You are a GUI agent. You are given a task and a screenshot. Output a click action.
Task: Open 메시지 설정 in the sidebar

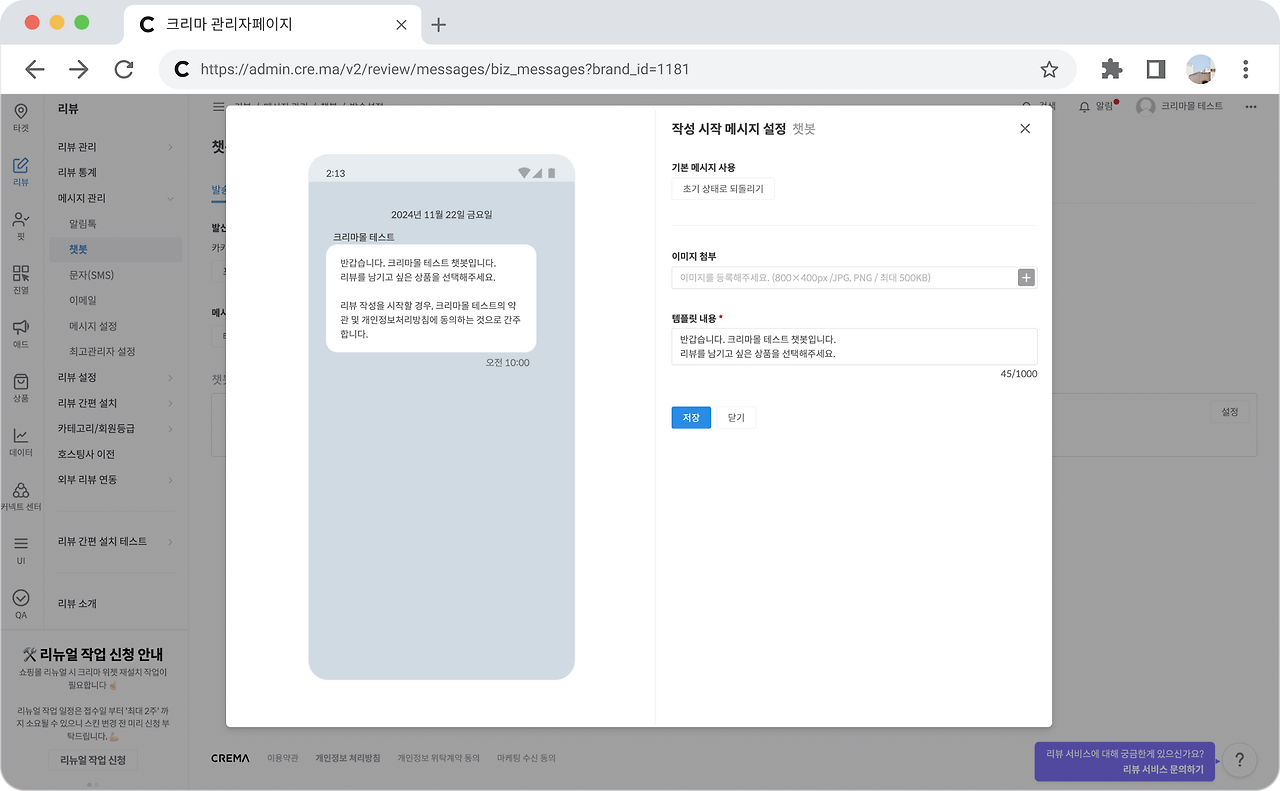coord(93,326)
